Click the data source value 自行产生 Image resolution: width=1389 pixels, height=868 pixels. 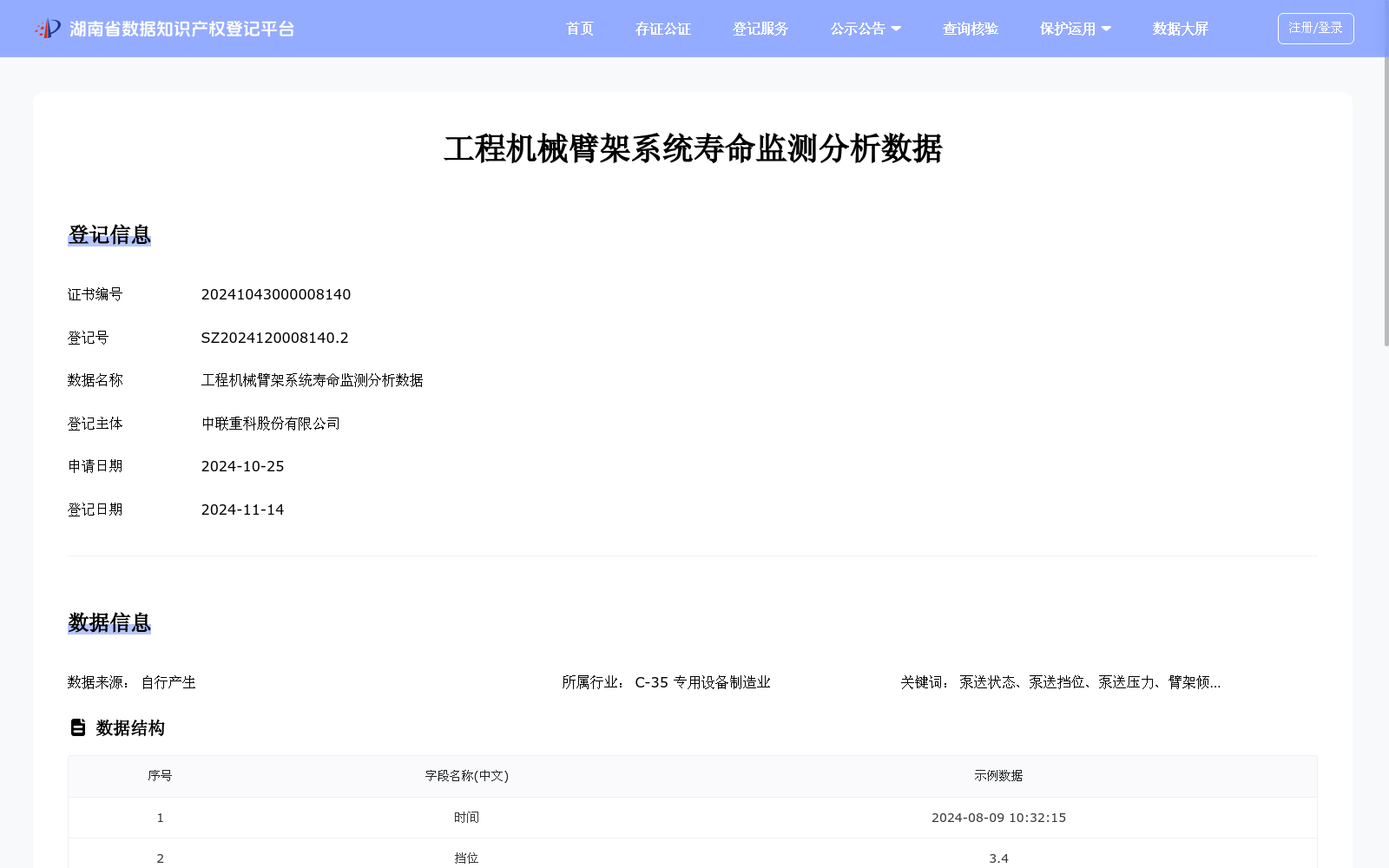point(168,682)
